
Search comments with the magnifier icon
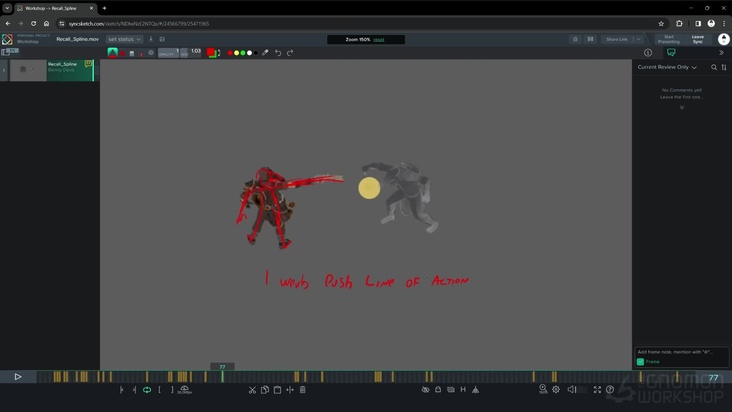[714, 67]
